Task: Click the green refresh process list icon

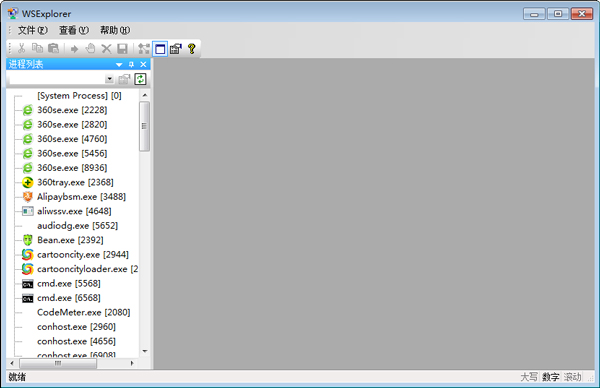Action: (140, 79)
